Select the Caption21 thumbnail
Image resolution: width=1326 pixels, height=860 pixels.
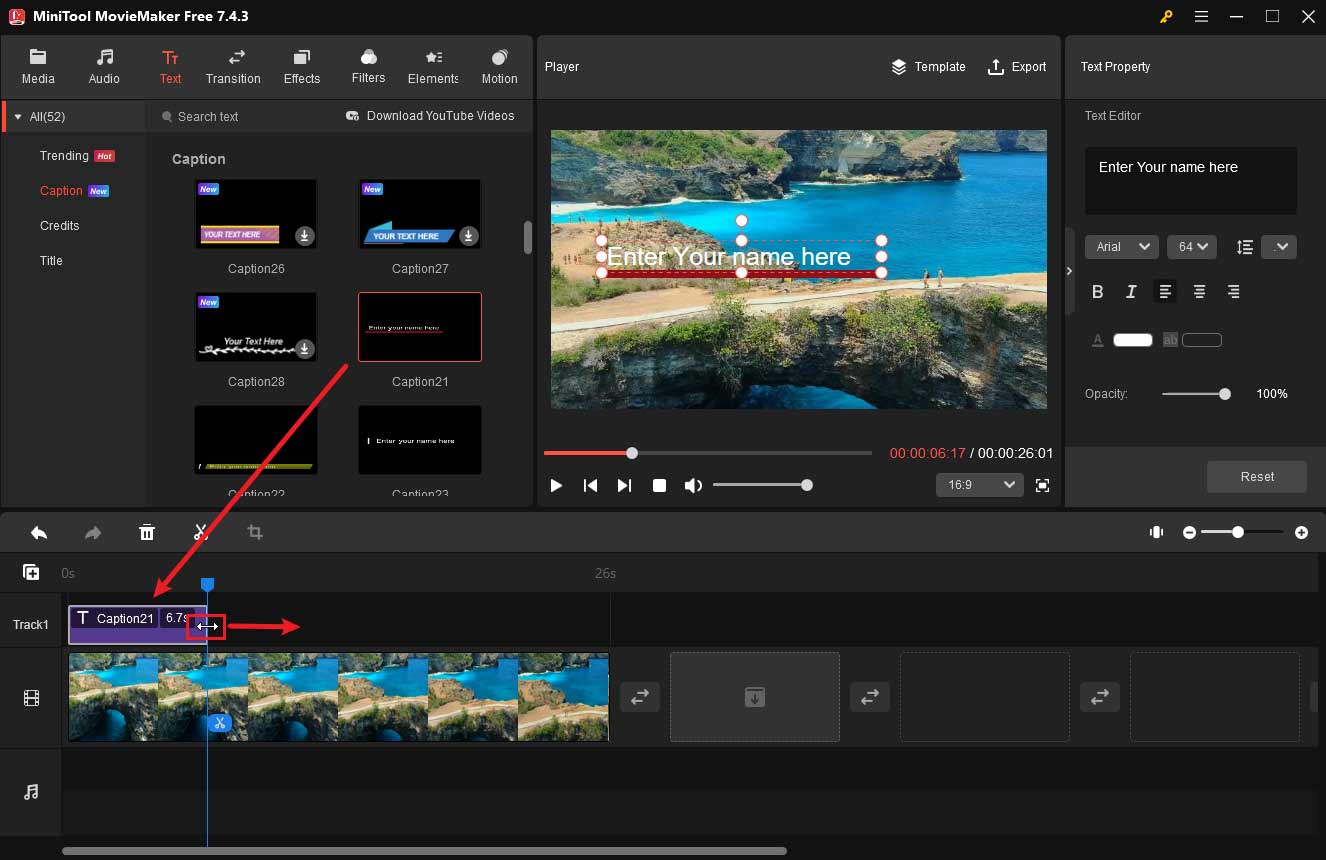click(x=420, y=327)
